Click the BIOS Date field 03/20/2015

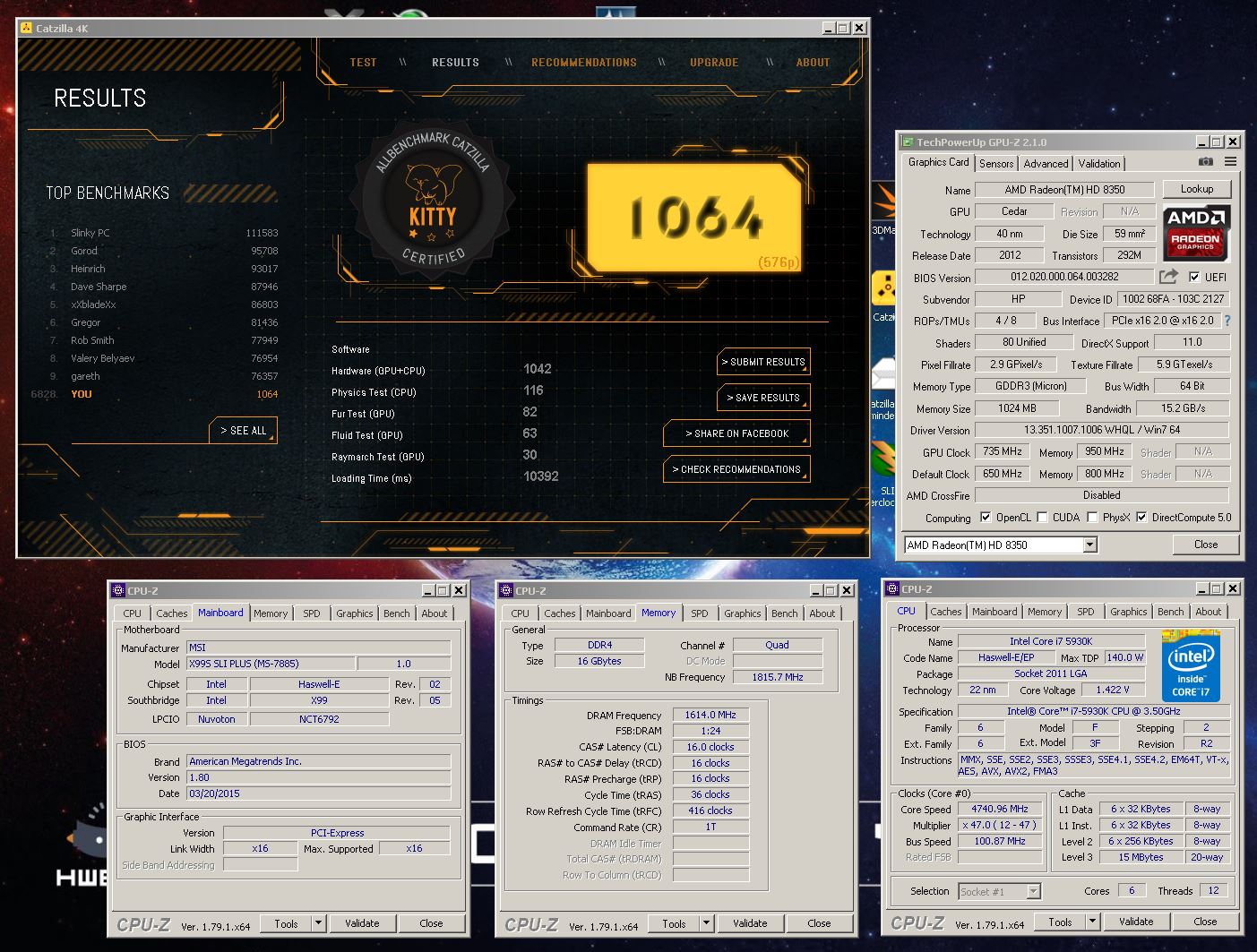318,793
